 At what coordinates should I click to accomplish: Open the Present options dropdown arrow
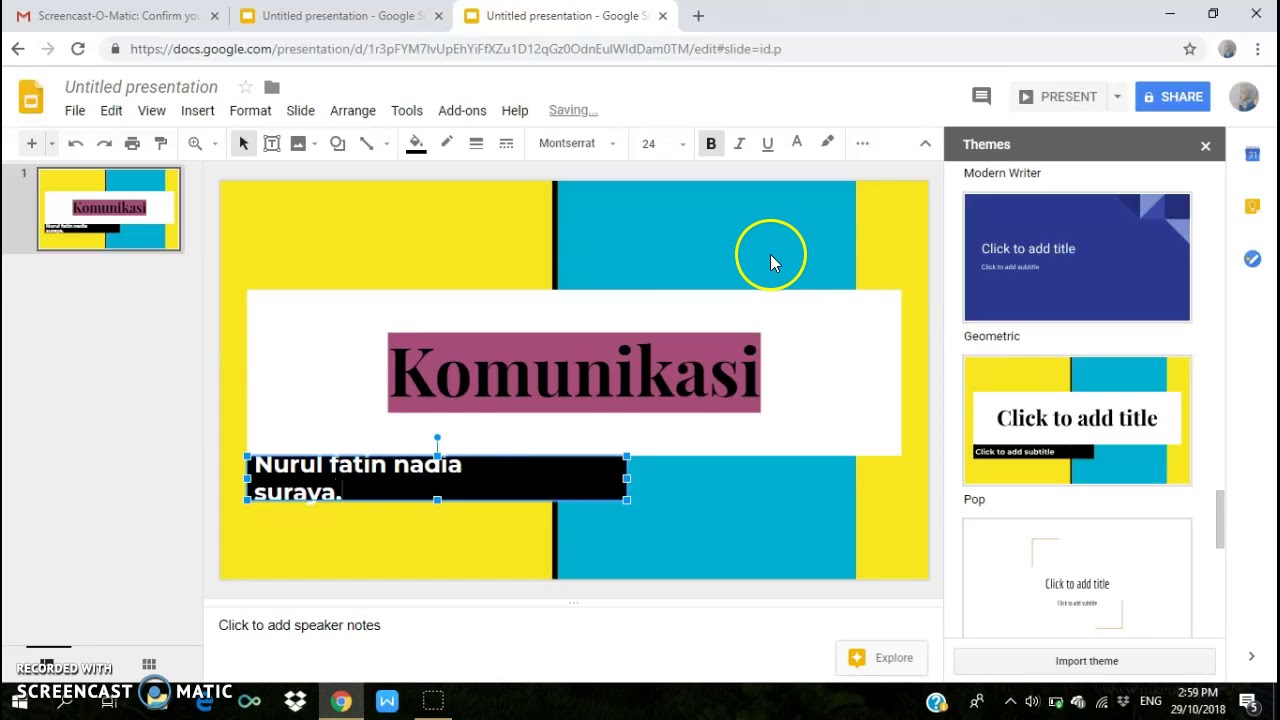point(1117,97)
